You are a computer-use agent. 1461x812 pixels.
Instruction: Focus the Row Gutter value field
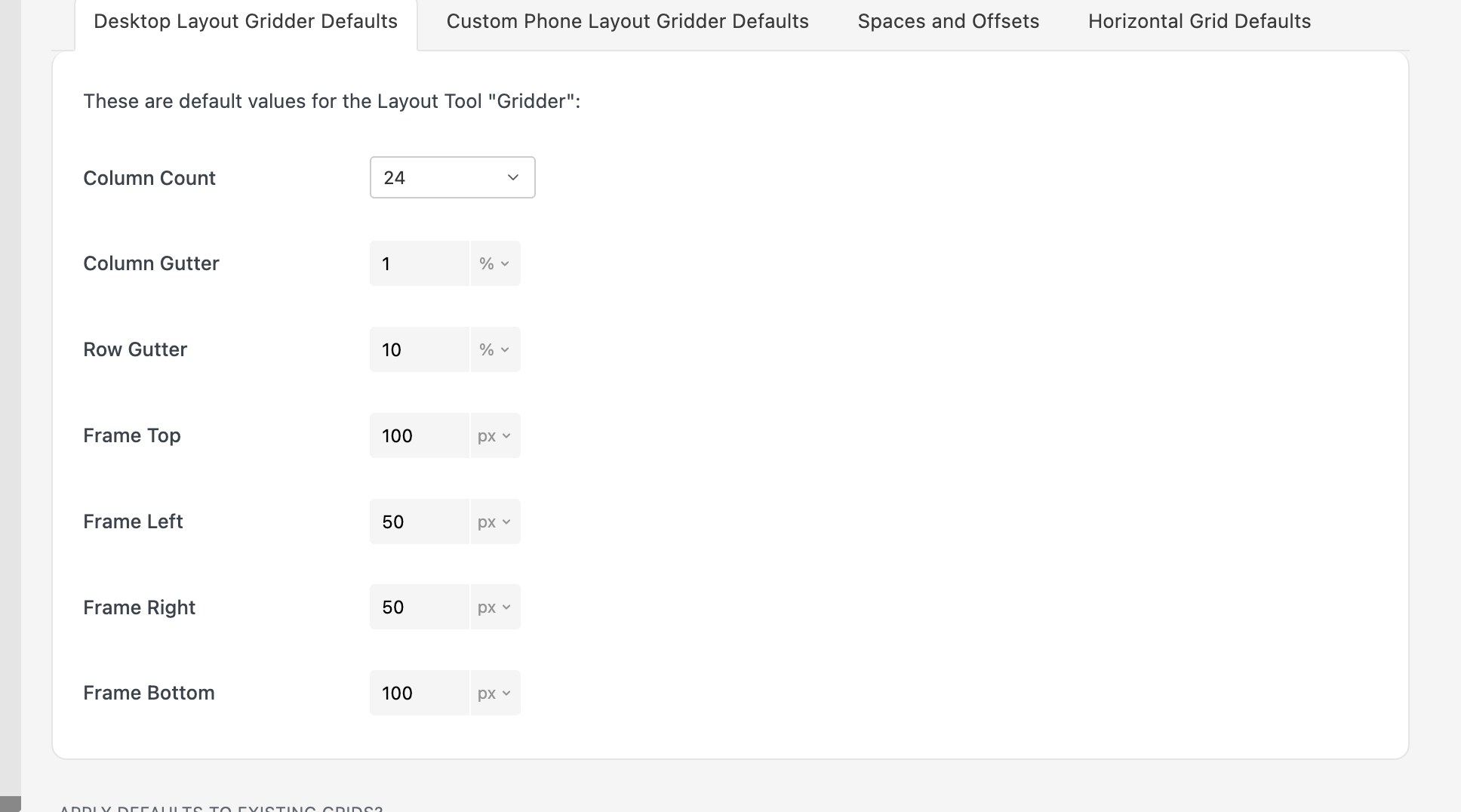[x=420, y=349]
